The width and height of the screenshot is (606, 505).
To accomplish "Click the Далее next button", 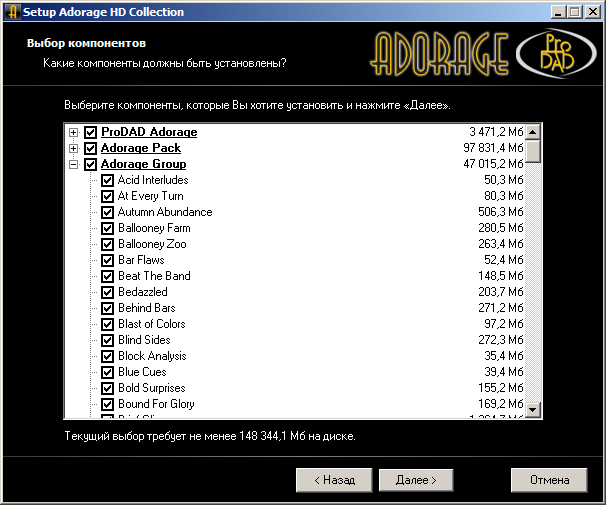I will (x=416, y=480).
